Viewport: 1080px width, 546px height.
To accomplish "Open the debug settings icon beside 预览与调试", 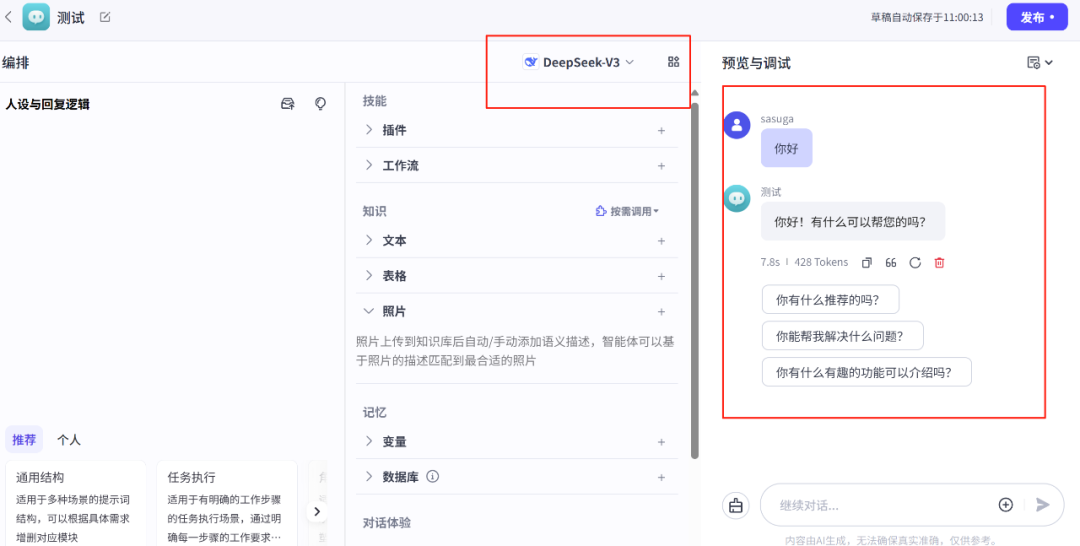I will [1039, 63].
